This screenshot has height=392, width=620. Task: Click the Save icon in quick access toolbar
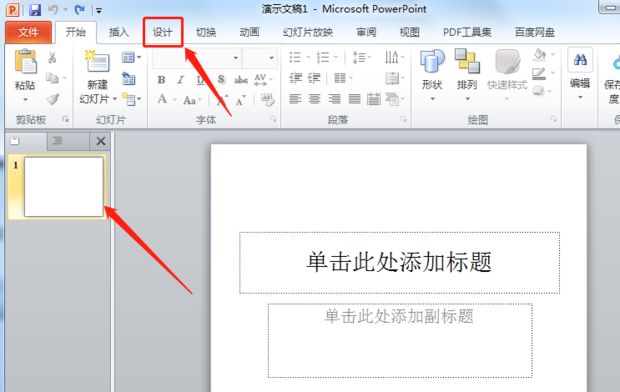point(35,9)
